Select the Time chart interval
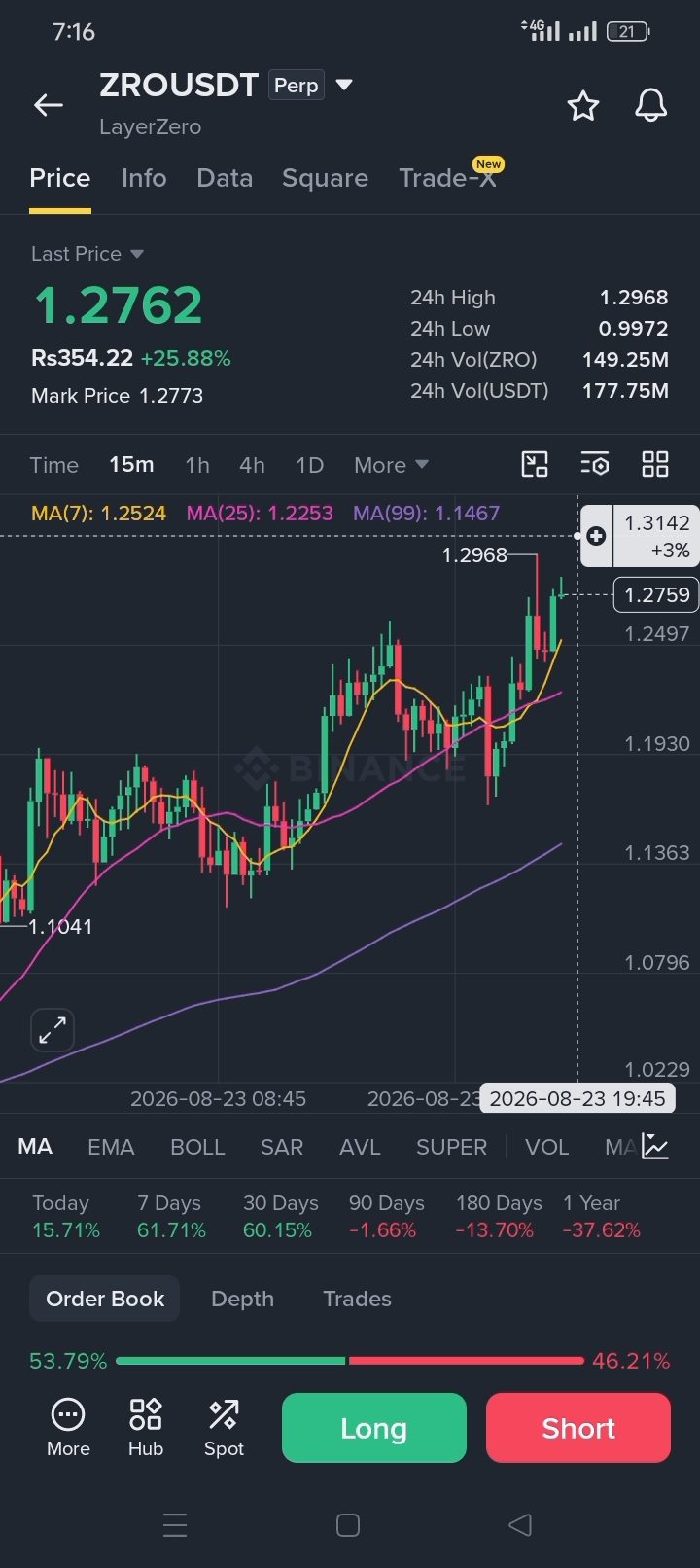This screenshot has width=700, height=1568. pos(53,465)
